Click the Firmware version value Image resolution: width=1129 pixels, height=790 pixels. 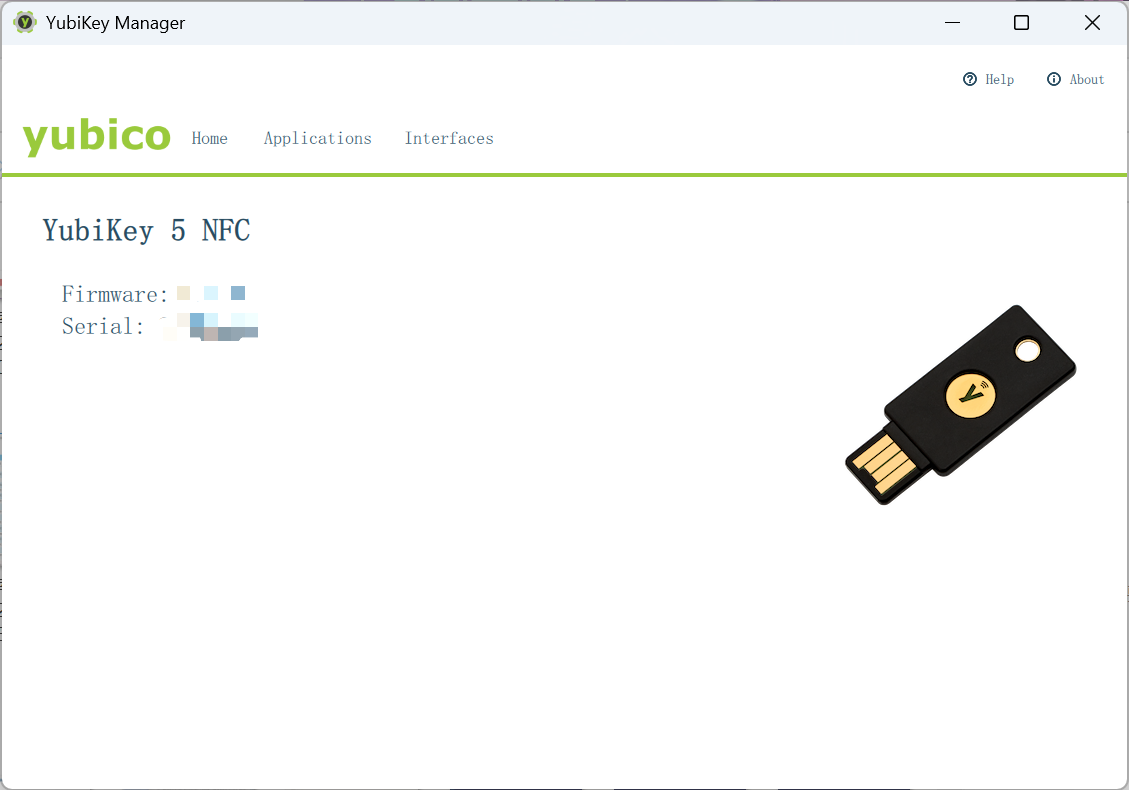point(210,293)
